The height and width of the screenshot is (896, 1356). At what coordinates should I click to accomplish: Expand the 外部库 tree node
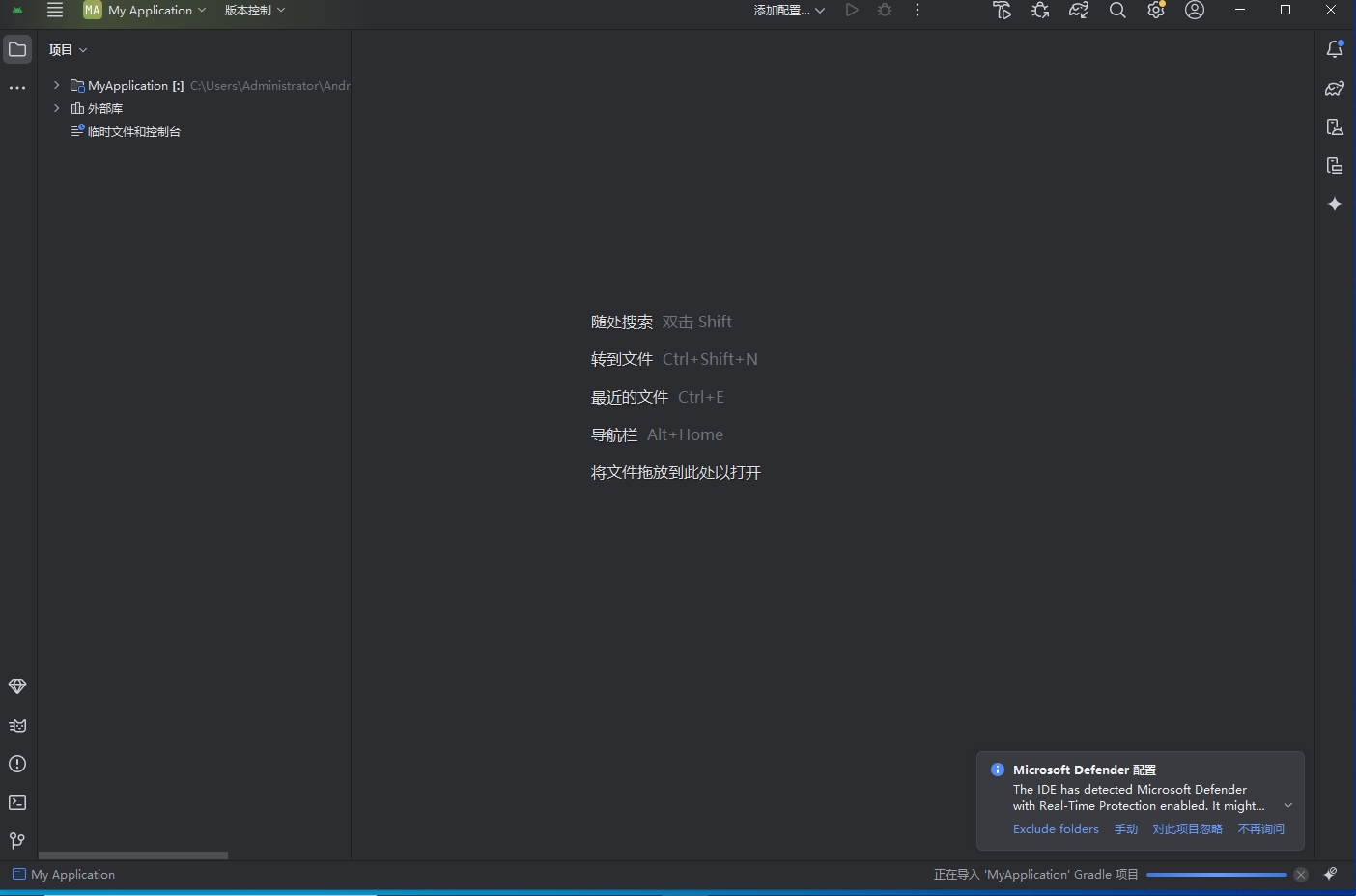(55, 108)
